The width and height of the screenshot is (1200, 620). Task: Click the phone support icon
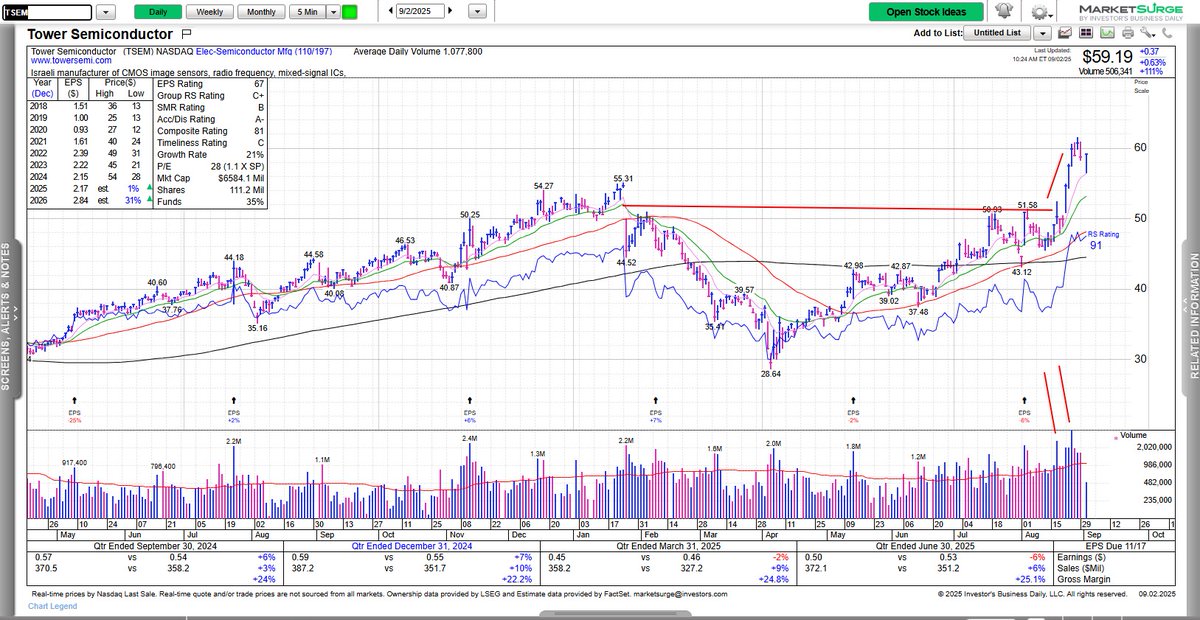tap(1167, 32)
